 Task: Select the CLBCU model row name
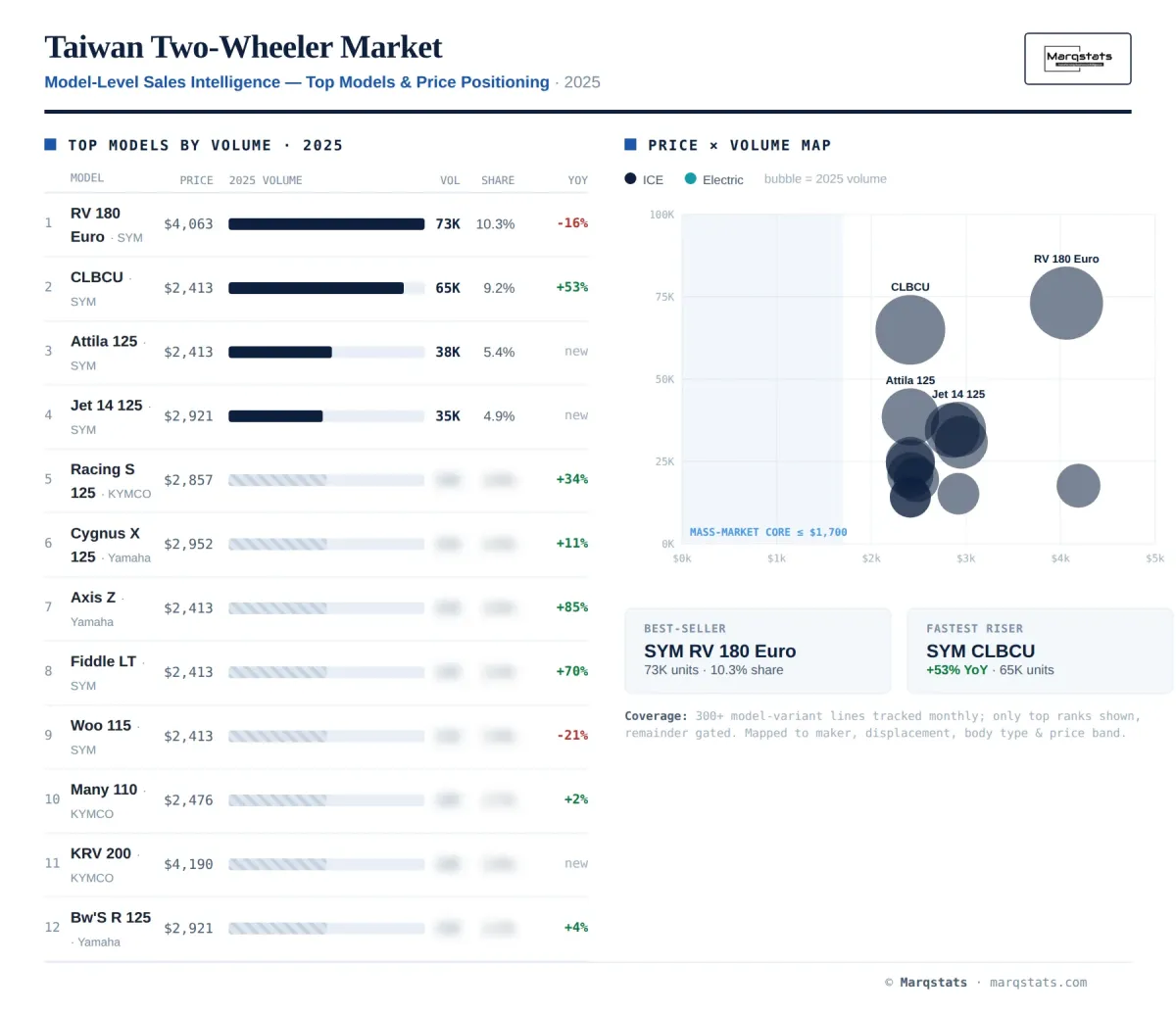tap(97, 277)
